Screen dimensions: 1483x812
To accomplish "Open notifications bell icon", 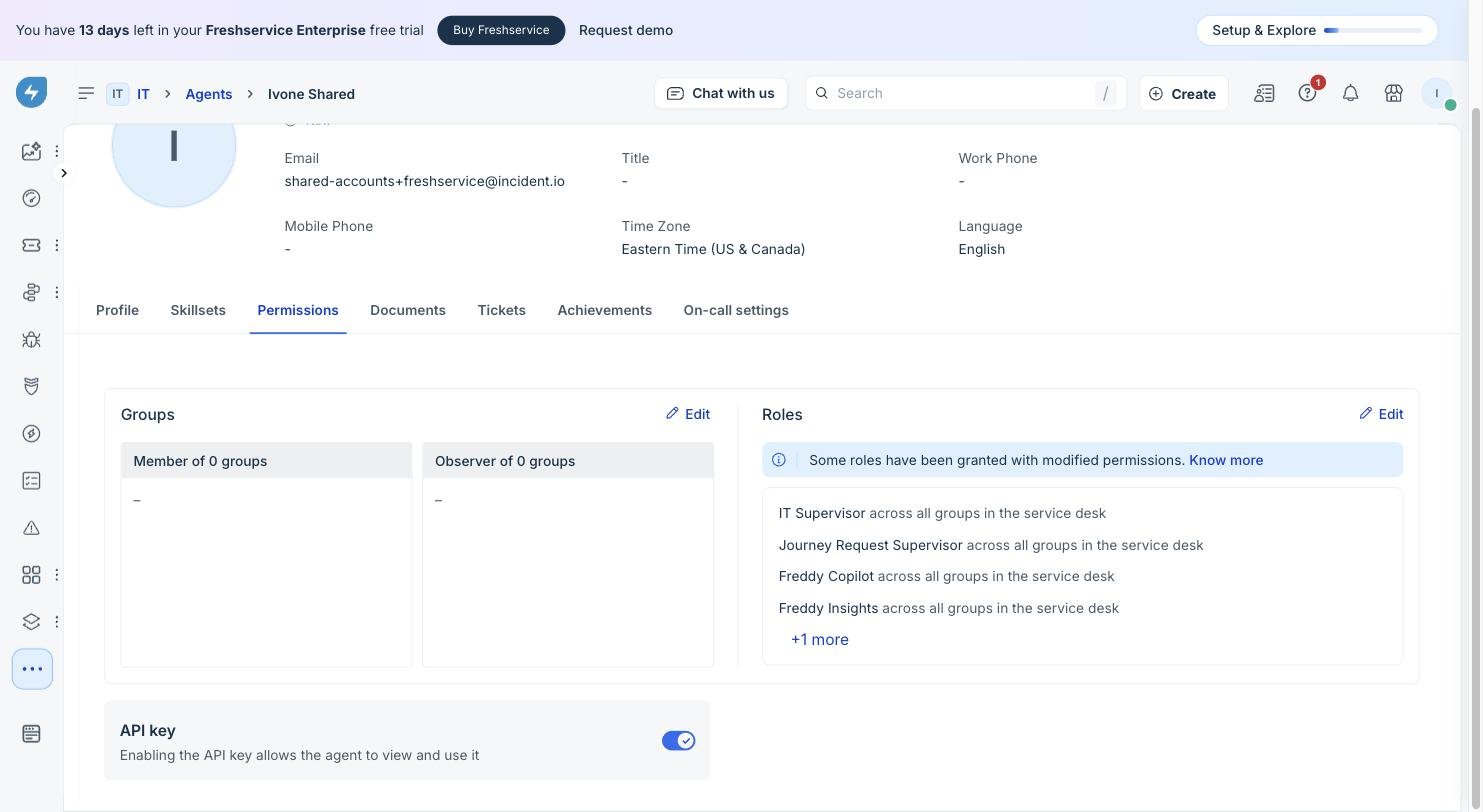I will point(1350,93).
